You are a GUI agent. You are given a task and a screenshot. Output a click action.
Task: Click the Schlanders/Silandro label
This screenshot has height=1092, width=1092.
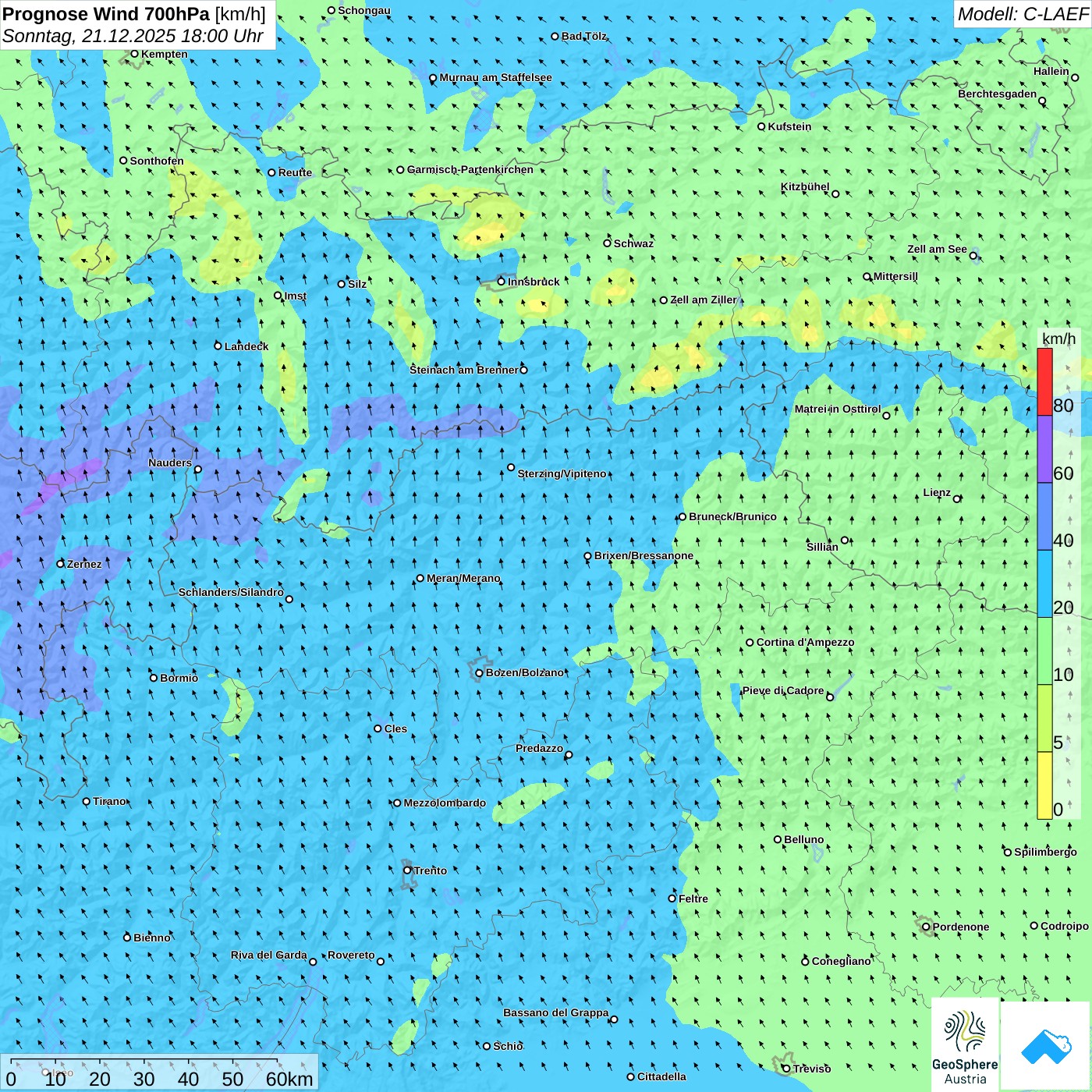pyautogui.click(x=231, y=592)
